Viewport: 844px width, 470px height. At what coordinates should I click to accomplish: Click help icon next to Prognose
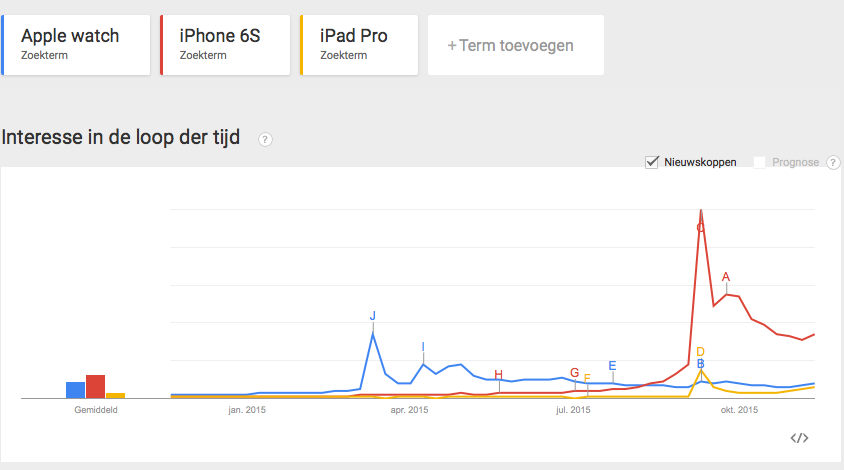point(832,162)
